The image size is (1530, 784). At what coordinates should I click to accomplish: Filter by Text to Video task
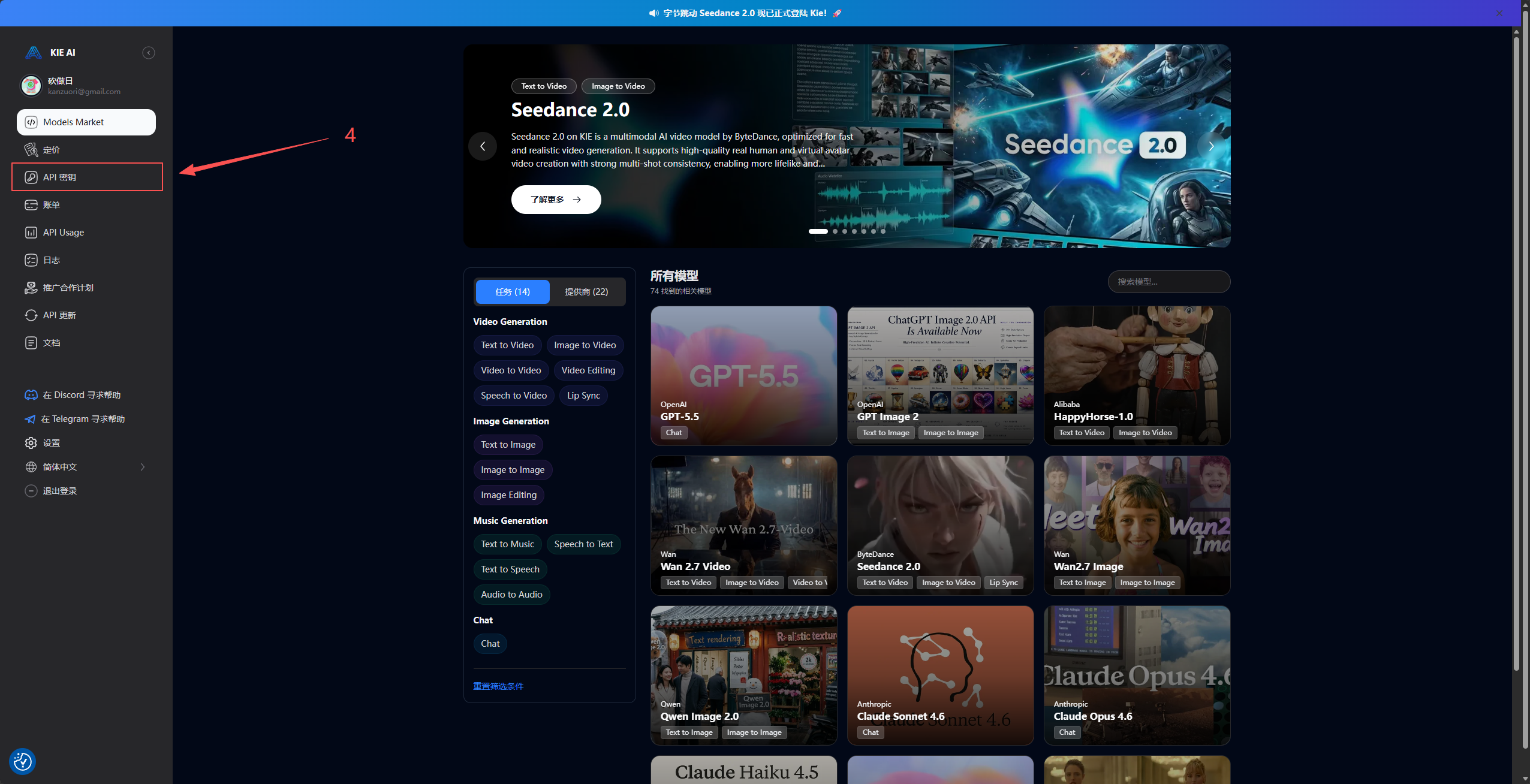point(507,345)
